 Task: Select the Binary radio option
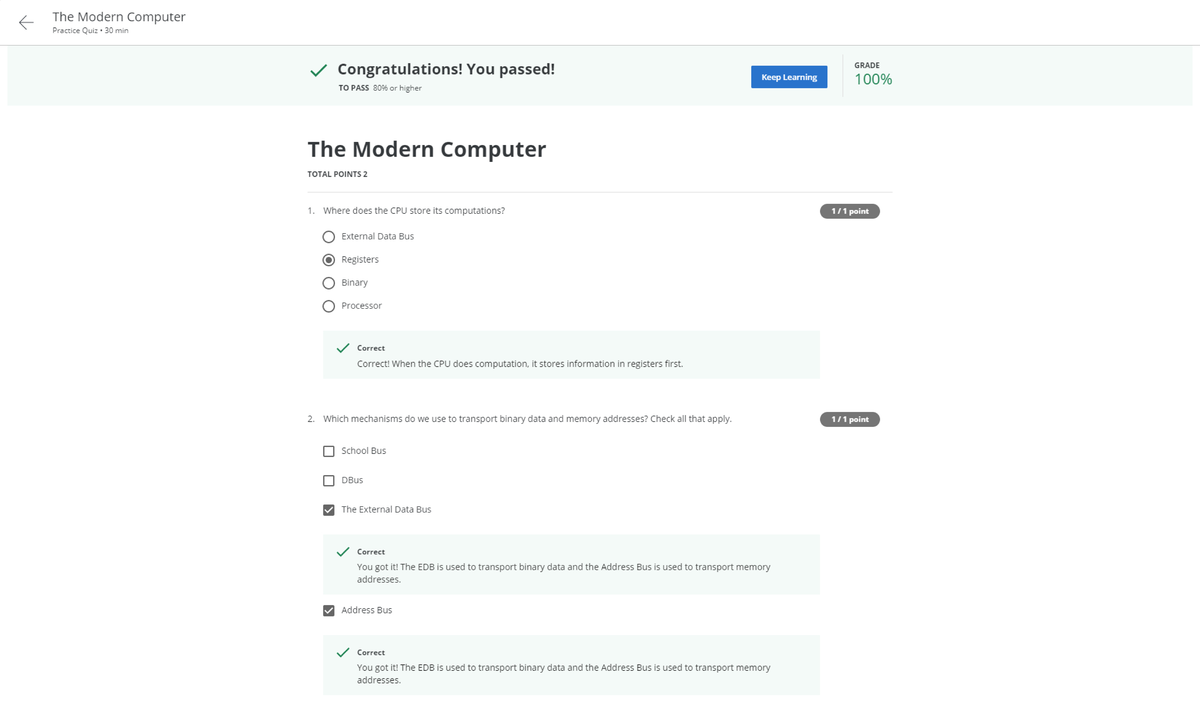(x=328, y=283)
